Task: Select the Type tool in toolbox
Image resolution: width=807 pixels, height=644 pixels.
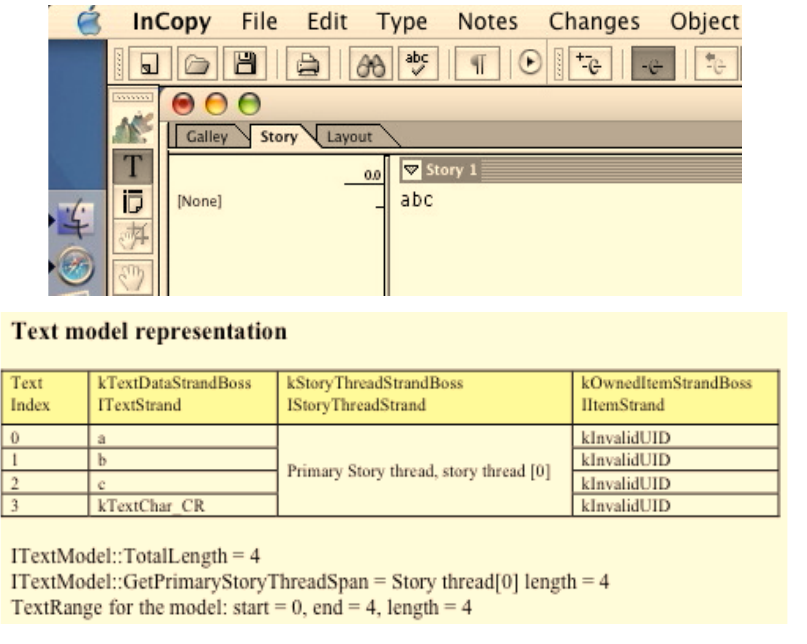Action: (133, 166)
